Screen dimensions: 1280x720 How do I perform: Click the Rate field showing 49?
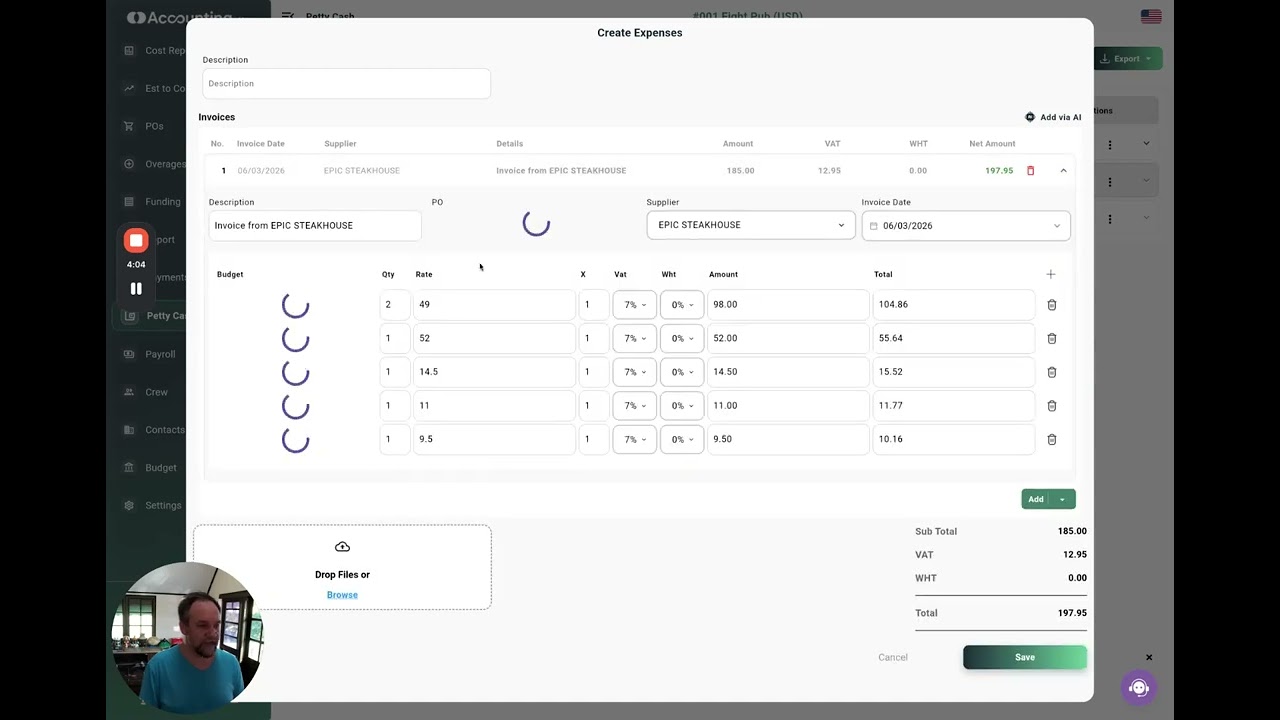(x=494, y=305)
